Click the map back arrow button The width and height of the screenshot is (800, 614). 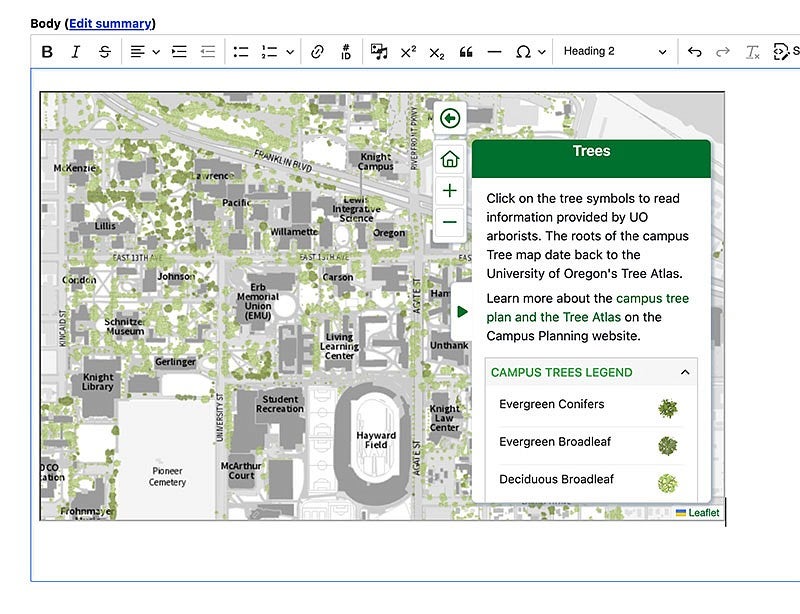click(x=449, y=119)
